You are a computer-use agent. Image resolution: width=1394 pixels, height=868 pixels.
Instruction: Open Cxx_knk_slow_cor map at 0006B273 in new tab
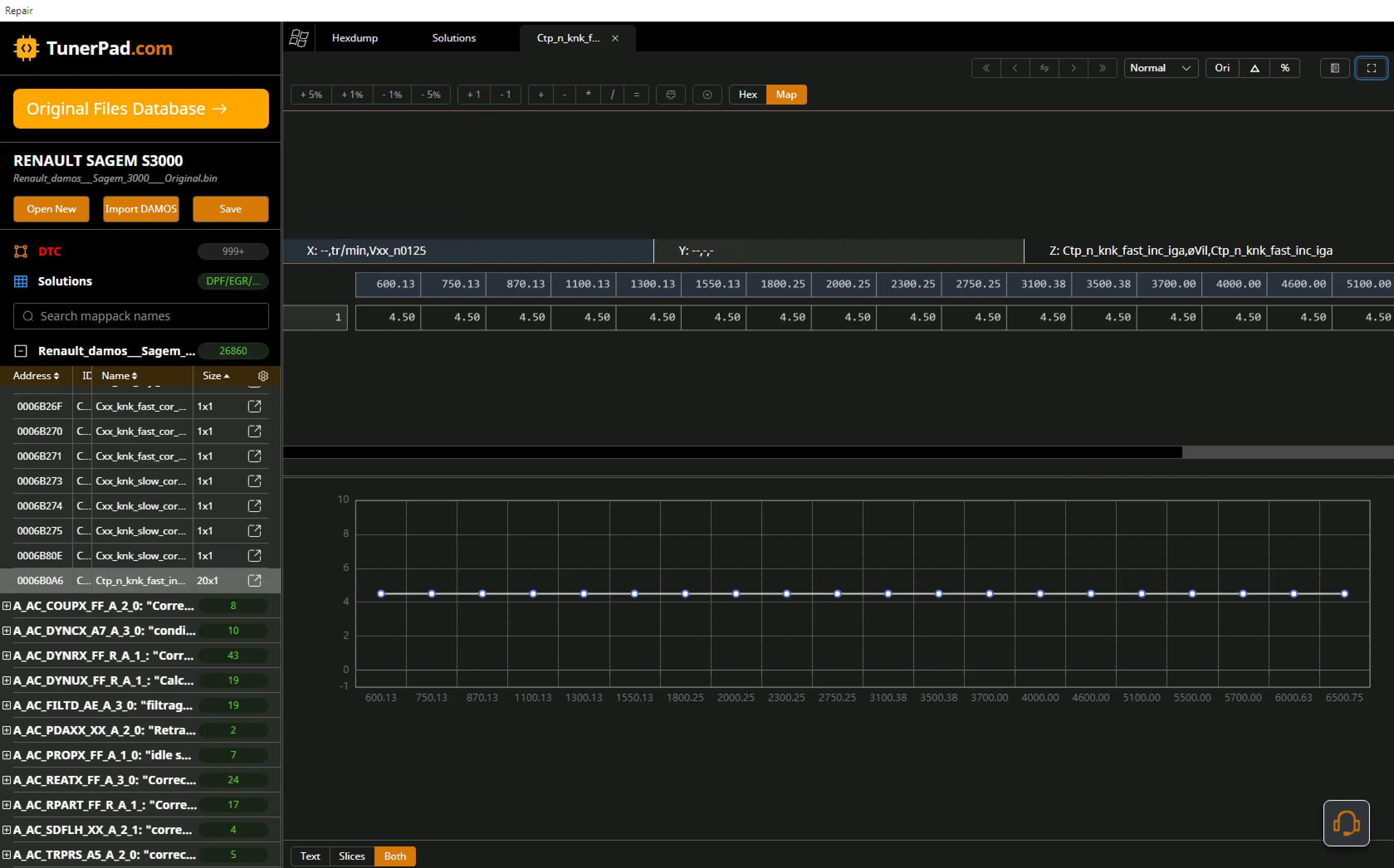tap(254, 481)
